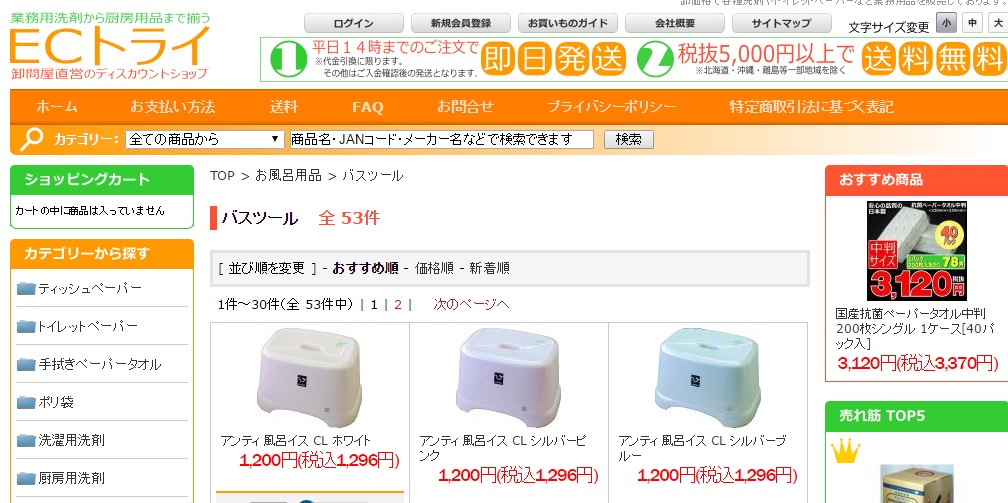Click the crown icon under 売れ筋 TOP5
The width and height of the screenshot is (1008, 503).
click(845, 451)
